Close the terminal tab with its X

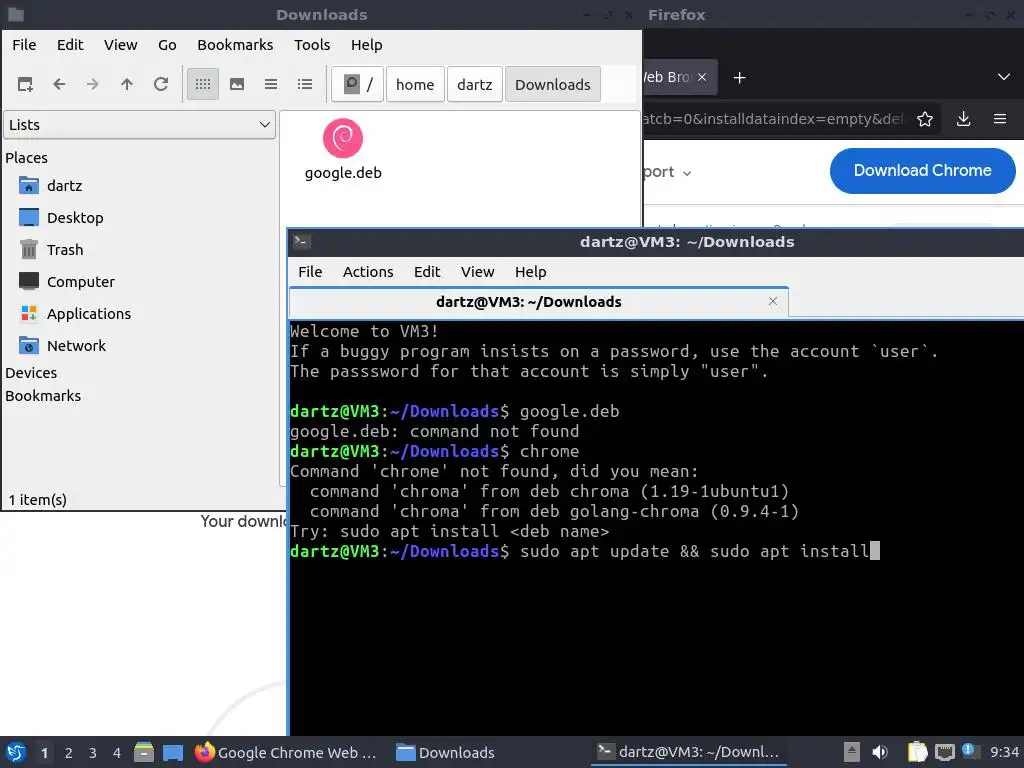point(773,301)
